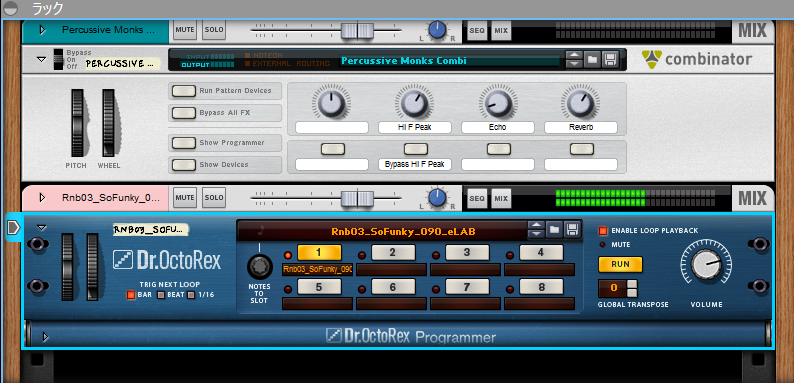Toggle Enable Loop Playback
The height and width of the screenshot is (383, 794).
603,231
